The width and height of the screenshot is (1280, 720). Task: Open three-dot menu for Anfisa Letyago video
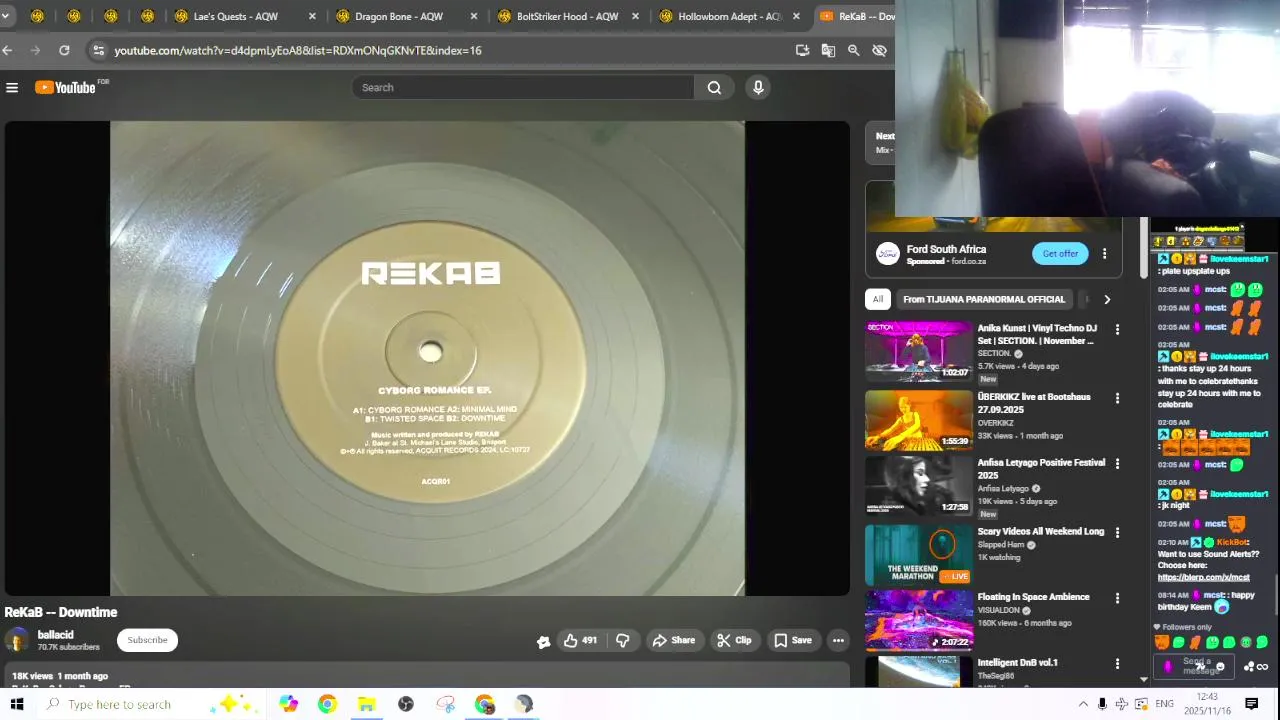(x=1117, y=464)
